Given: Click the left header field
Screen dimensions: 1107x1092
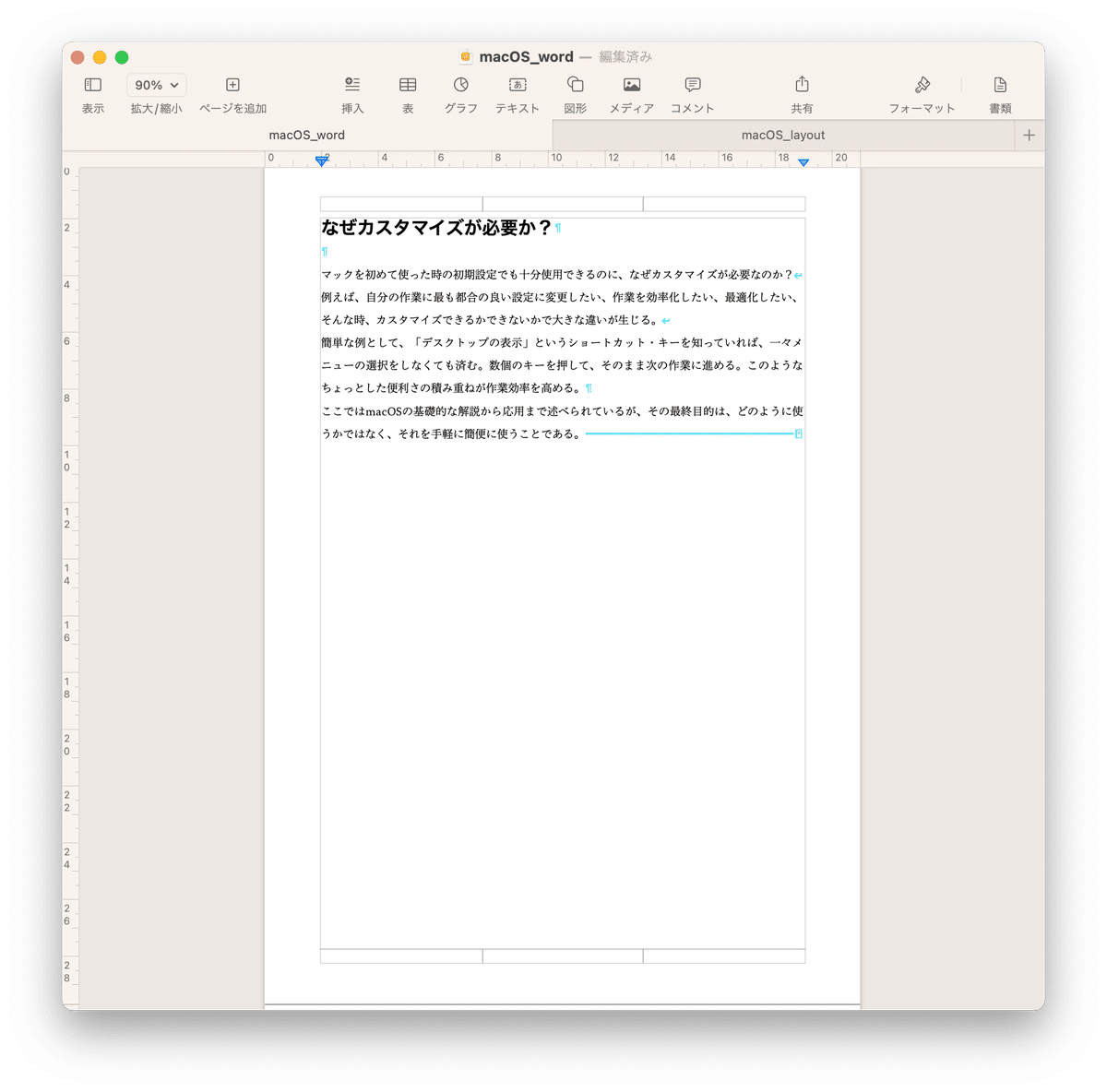Looking at the screenshot, I should (401, 204).
